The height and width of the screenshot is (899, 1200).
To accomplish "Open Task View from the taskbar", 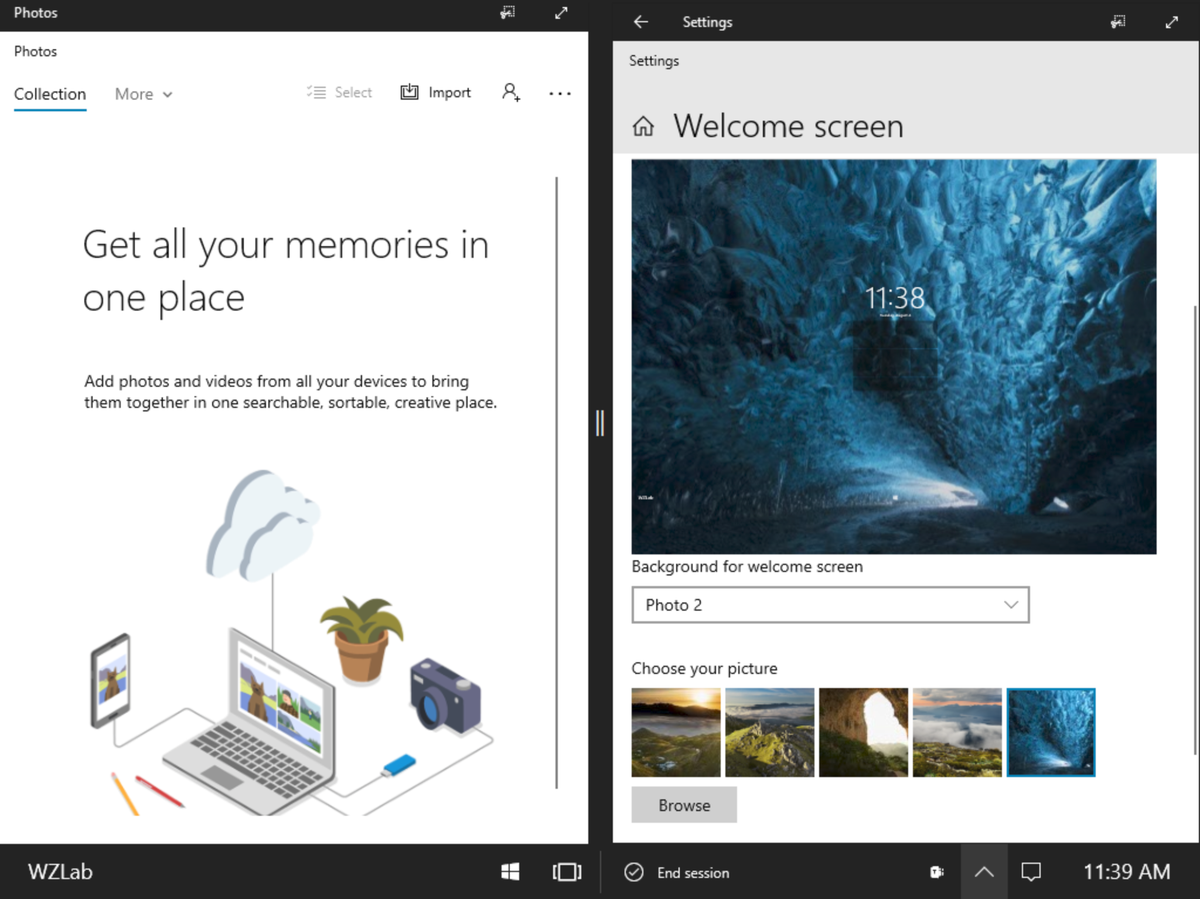I will 567,872.
